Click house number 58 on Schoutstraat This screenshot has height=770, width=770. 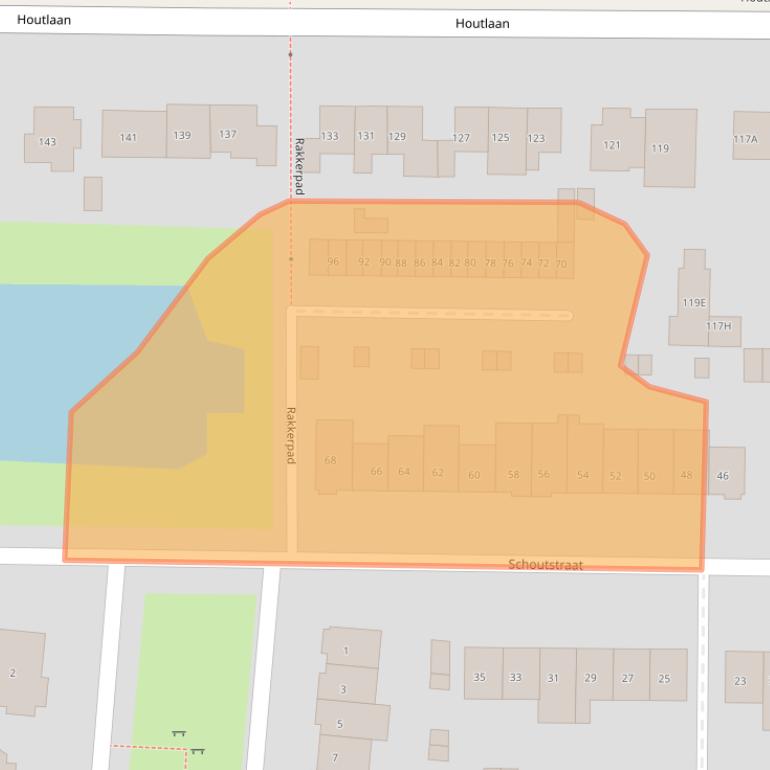click(x=513, y=475)
